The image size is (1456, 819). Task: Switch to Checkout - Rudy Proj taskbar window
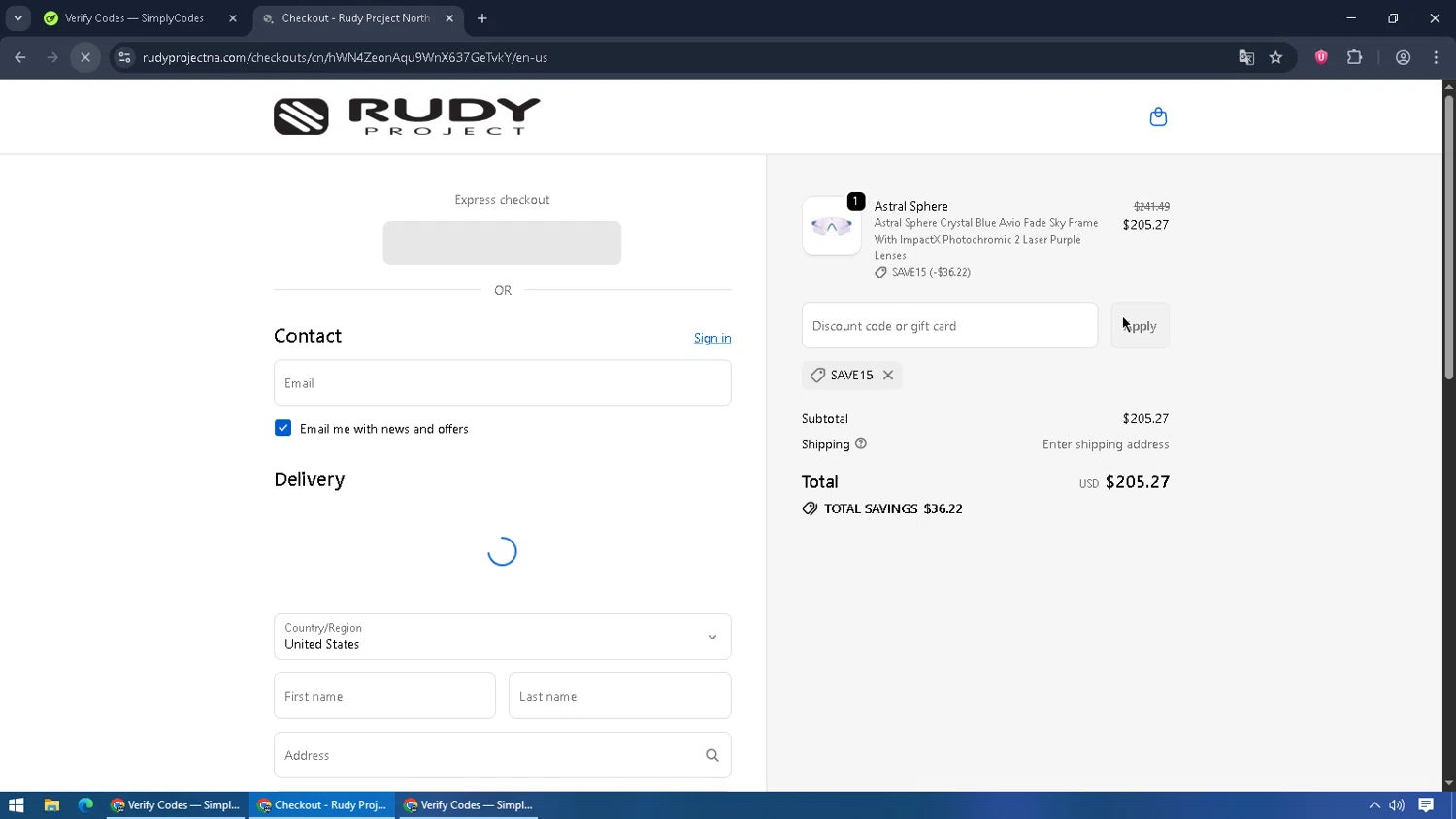(322, 805)
